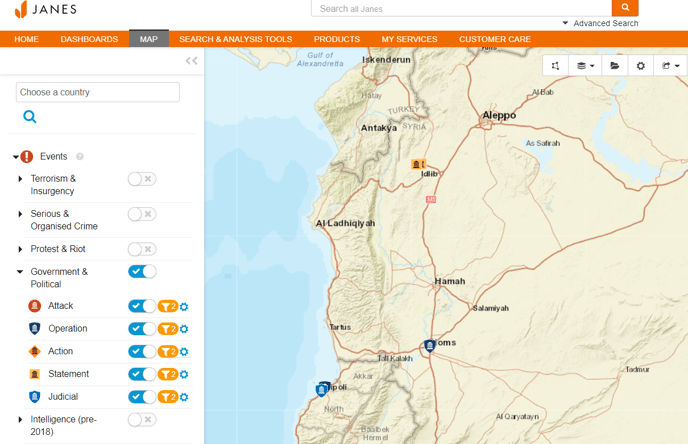Open the saved maps folder tool
688x444 pixels.
(615, 66)
